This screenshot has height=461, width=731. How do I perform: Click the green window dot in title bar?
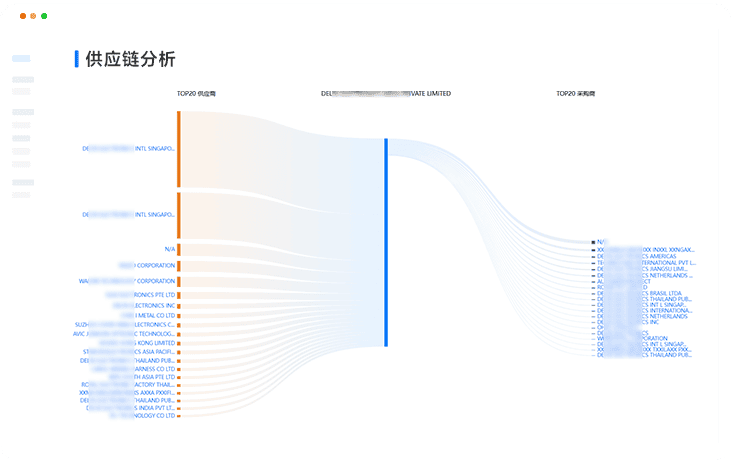click(44, 17)
